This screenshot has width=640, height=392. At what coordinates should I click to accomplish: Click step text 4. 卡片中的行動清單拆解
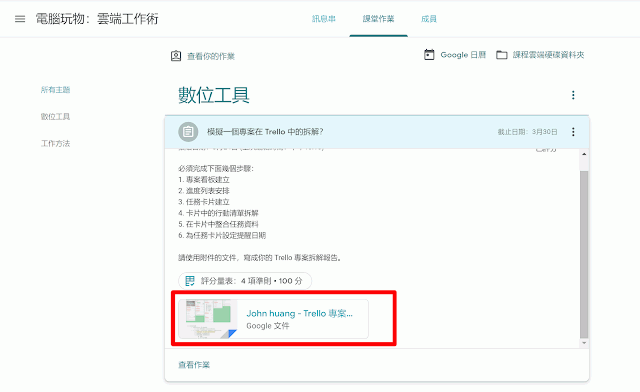(218, 213)
